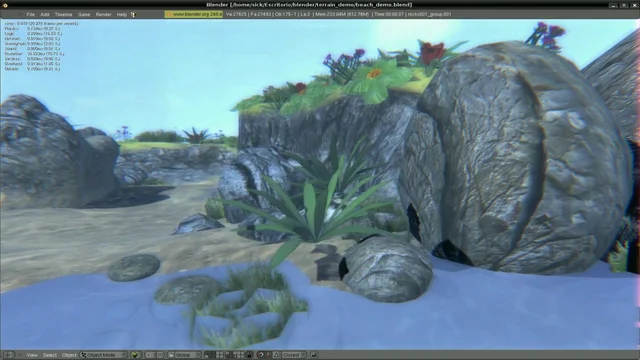Open the File menu
This screenshot has width=640, height=360.
[x=30, y=14]
